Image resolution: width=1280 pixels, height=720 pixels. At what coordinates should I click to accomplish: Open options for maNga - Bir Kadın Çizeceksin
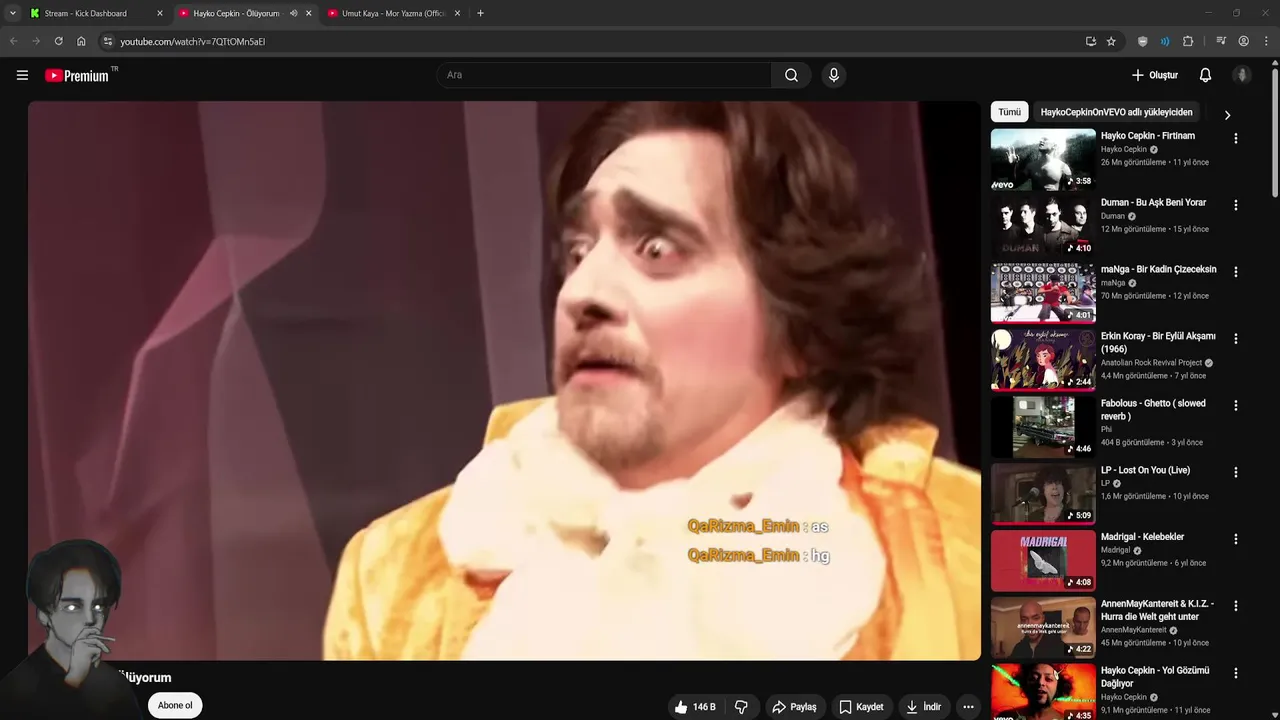tap(1236, 272)
